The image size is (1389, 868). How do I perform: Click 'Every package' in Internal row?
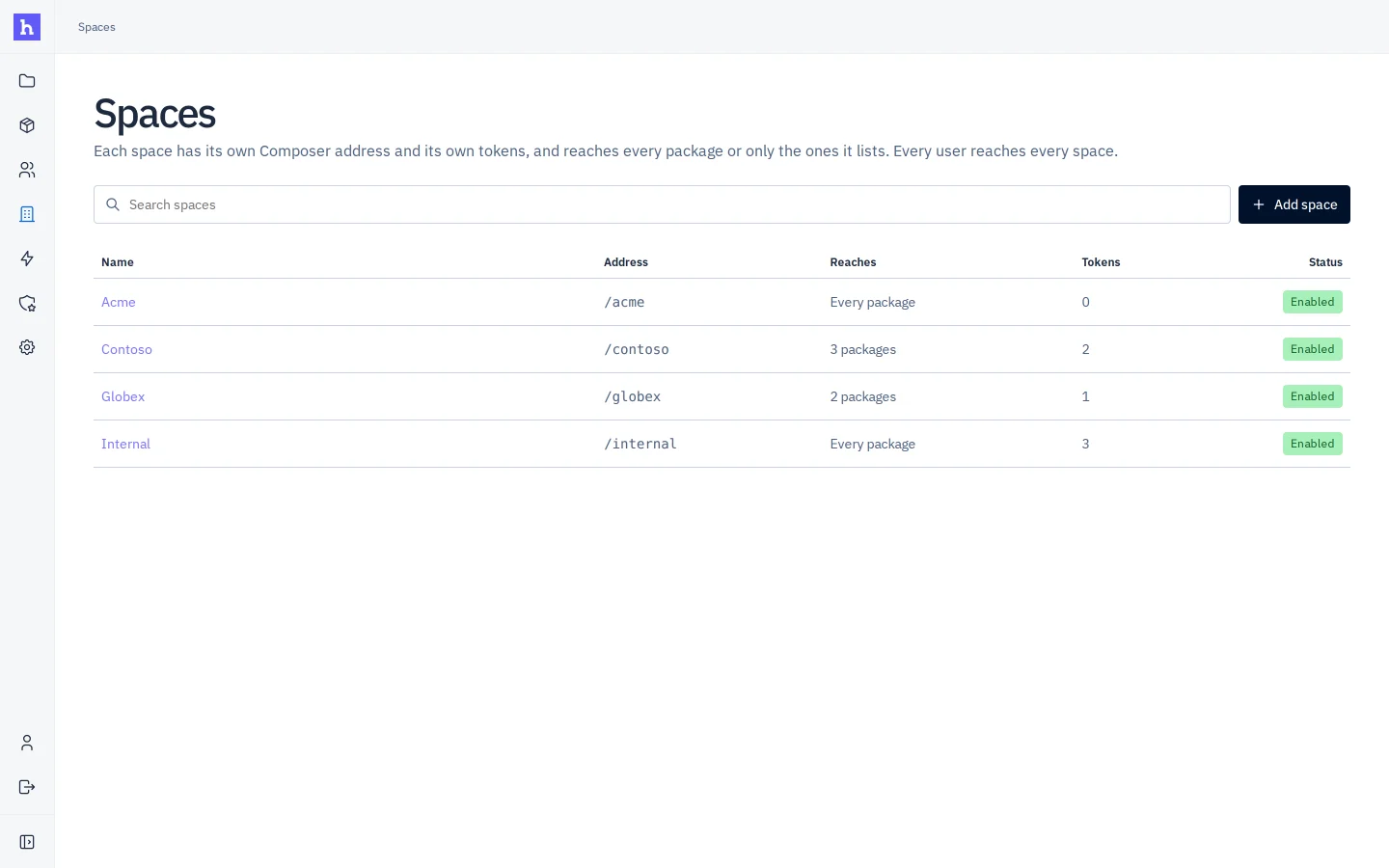873,444
